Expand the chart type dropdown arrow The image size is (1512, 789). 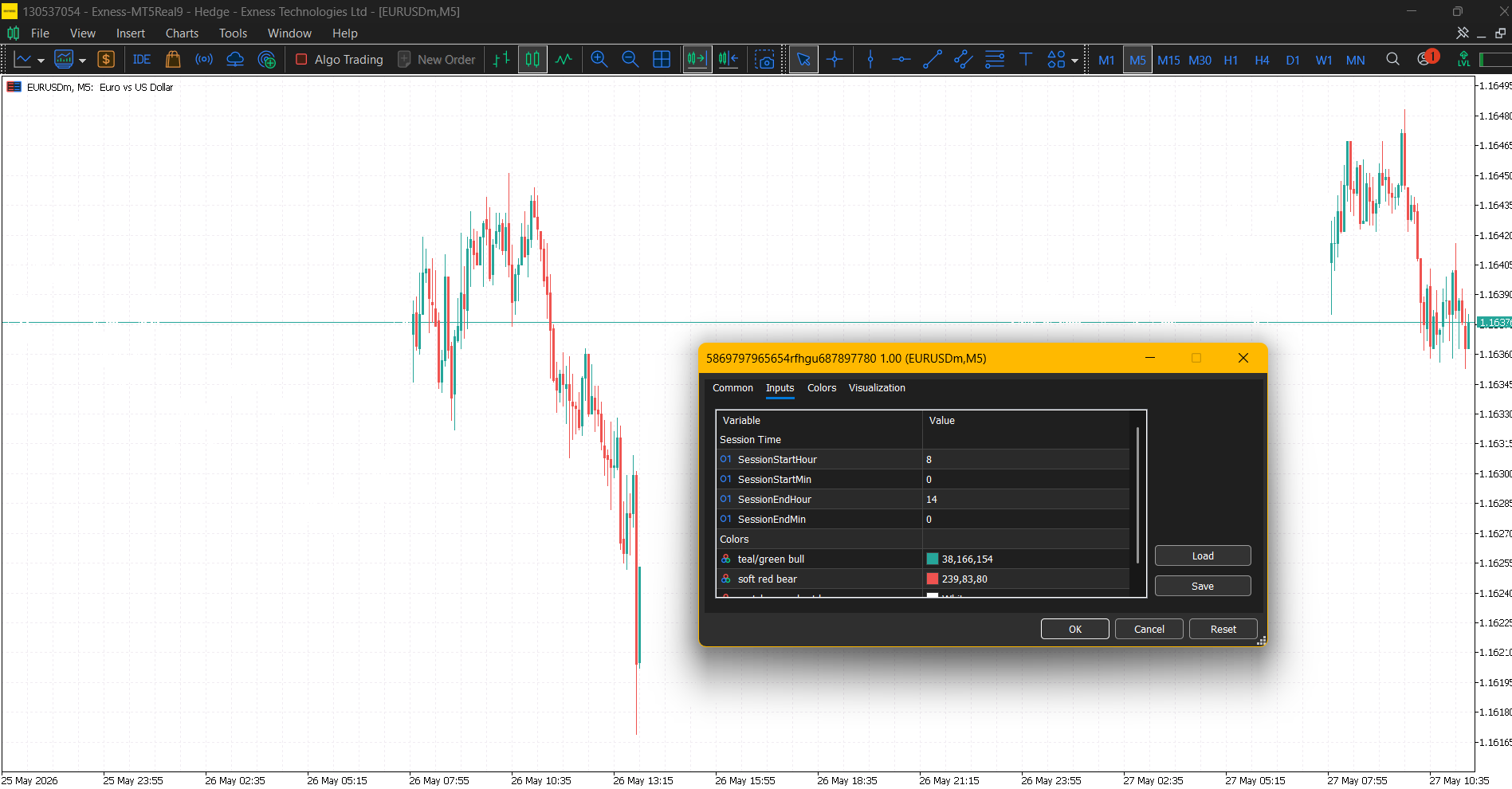(41, 61)
